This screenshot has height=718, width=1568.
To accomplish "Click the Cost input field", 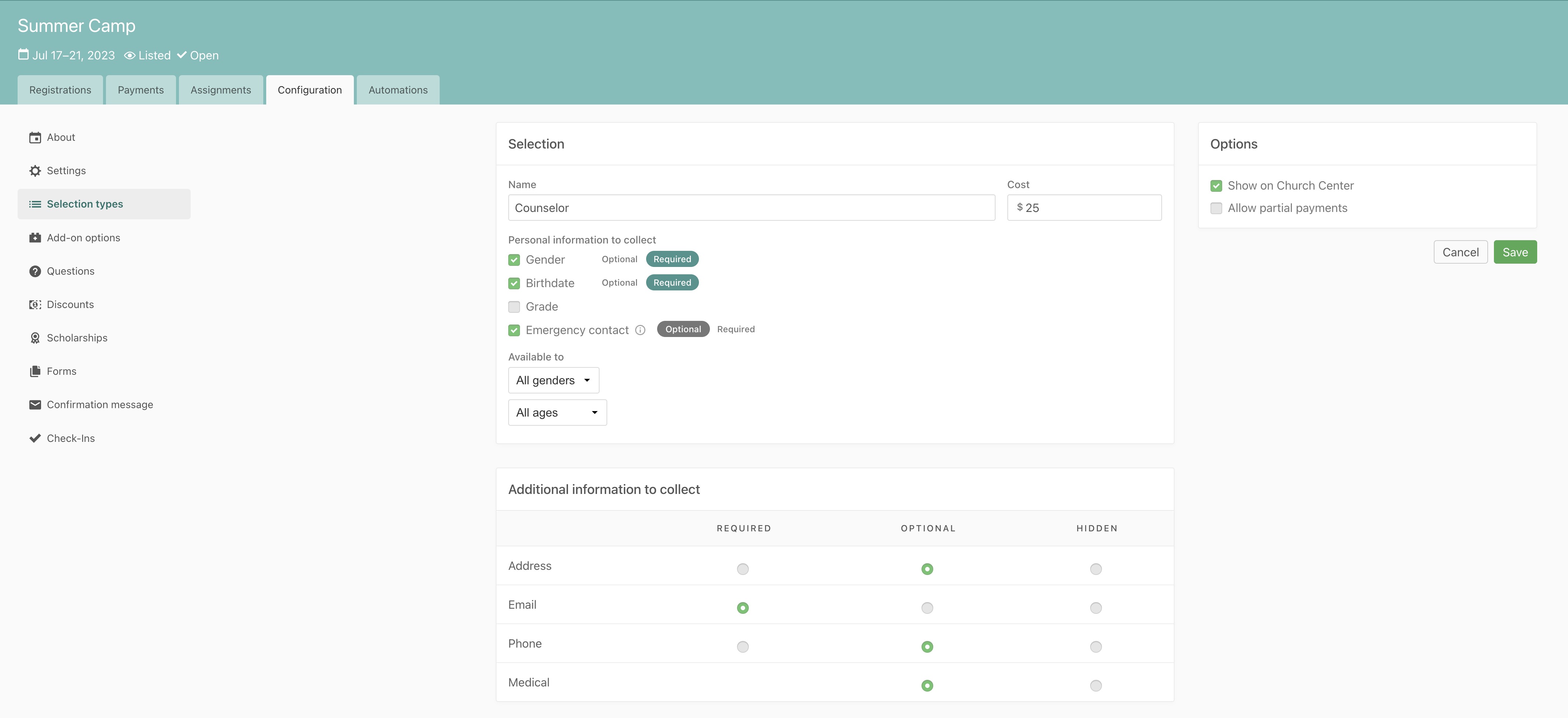I will (x=1089, y=208).
